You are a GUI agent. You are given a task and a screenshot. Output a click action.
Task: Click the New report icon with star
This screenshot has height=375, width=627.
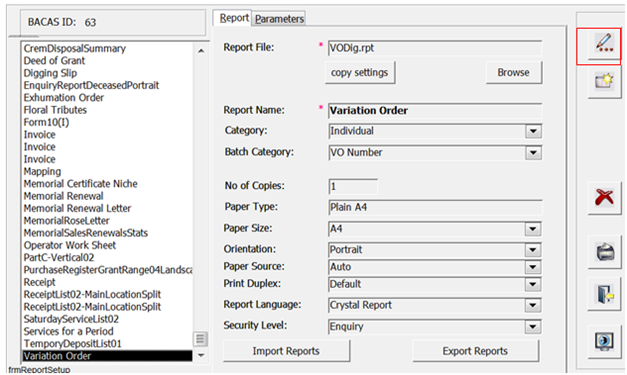[x=604, y=81]
